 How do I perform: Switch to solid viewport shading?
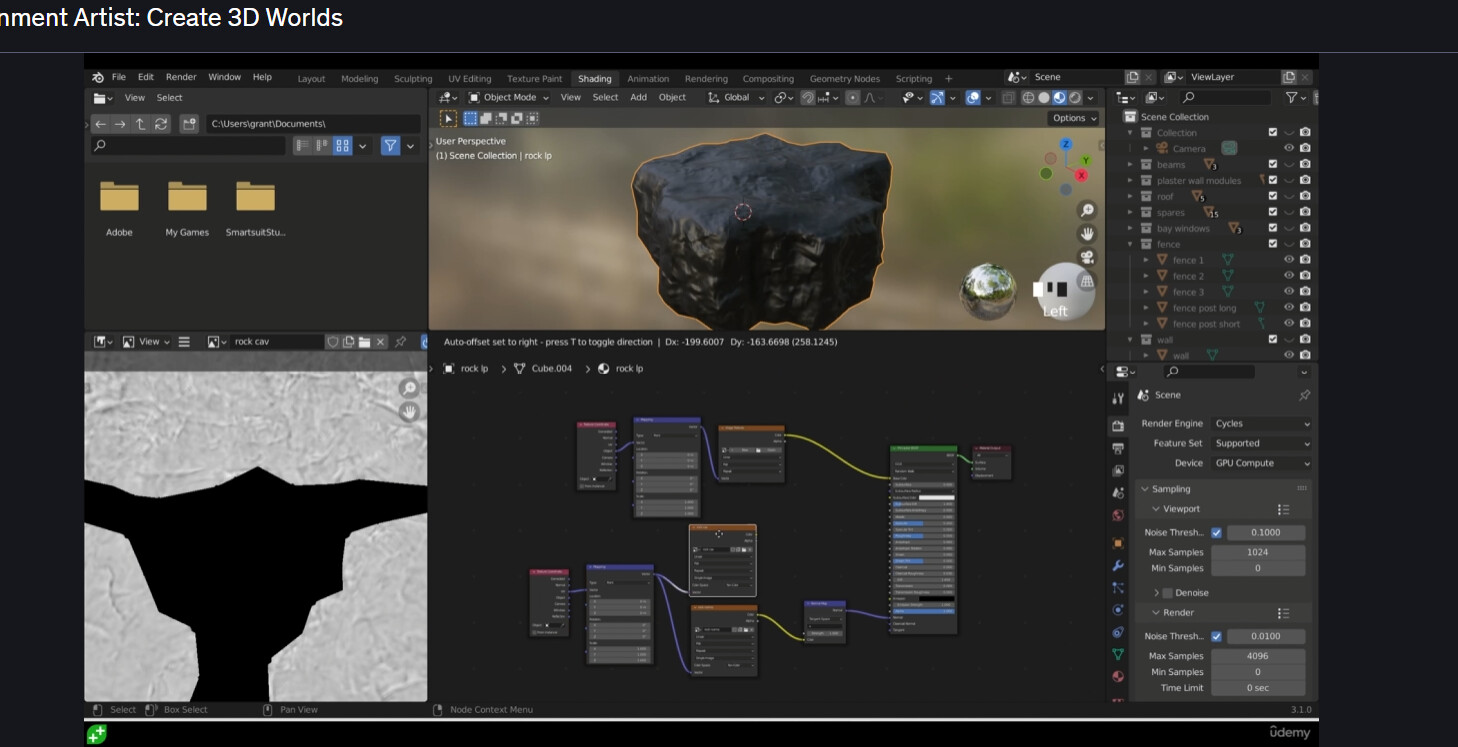(x=1043, y=97)
